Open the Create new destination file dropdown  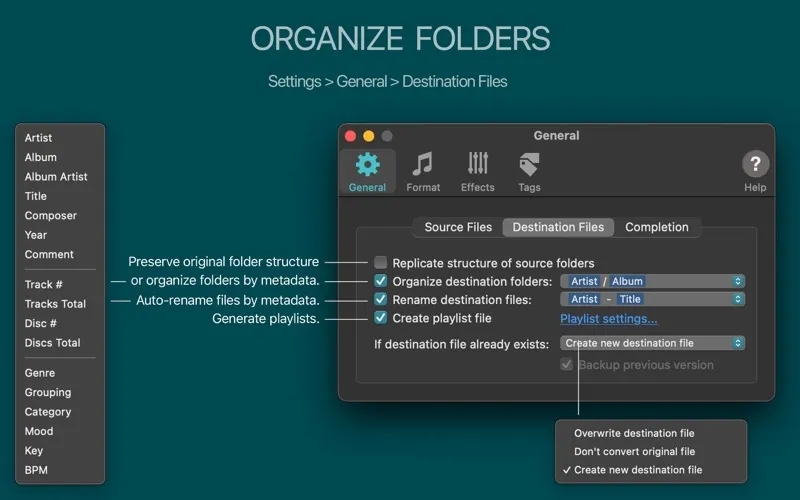click(653, 343)
